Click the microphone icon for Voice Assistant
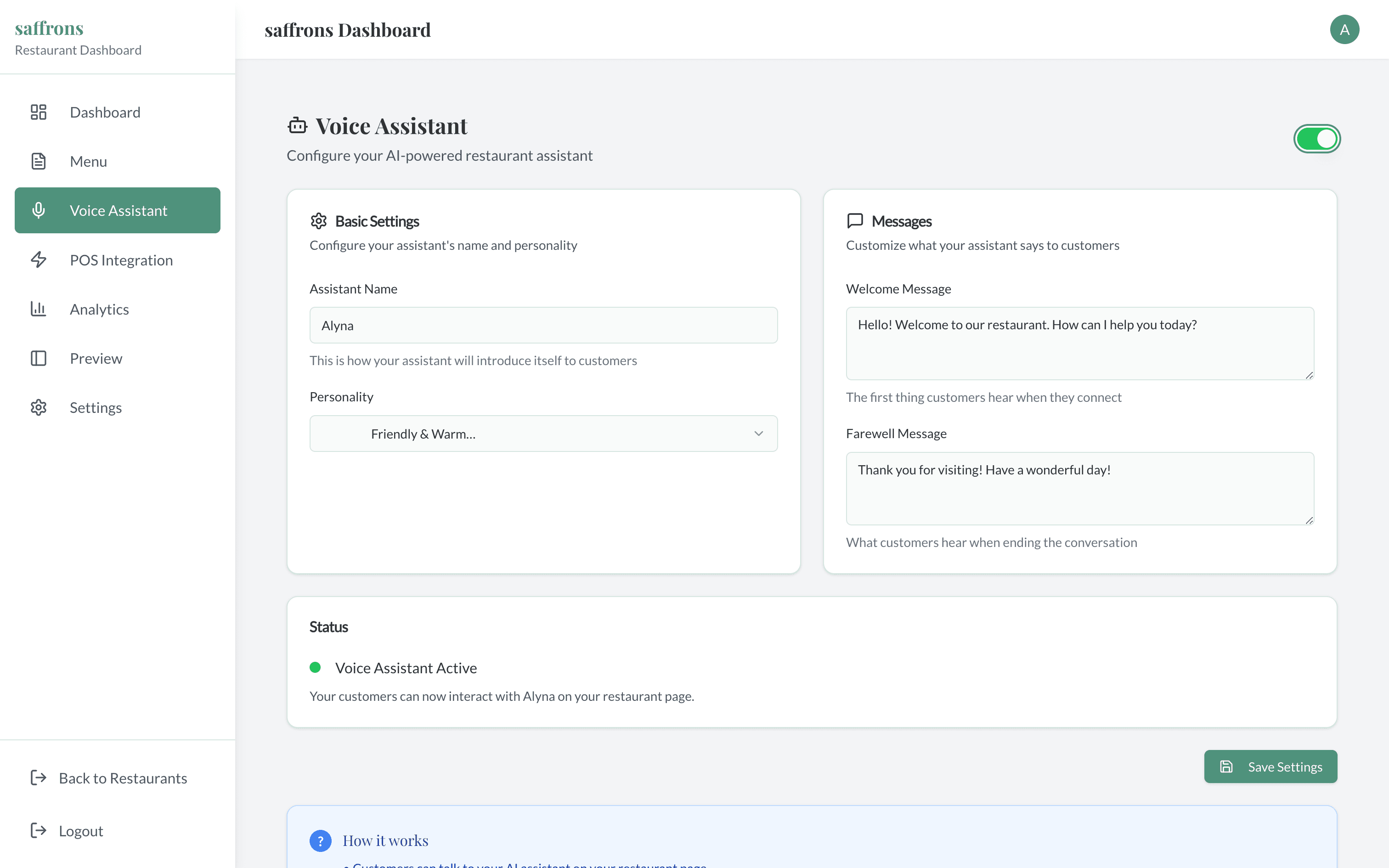The height and width of the screenshot is (868, 1389). (39, 210)
